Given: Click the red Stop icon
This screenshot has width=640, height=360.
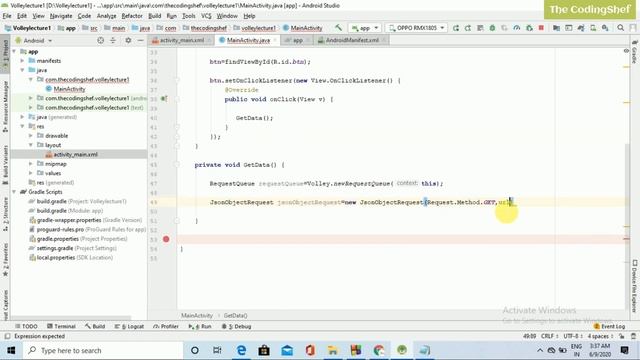Looking at the screenshot, I should (541, 28).
